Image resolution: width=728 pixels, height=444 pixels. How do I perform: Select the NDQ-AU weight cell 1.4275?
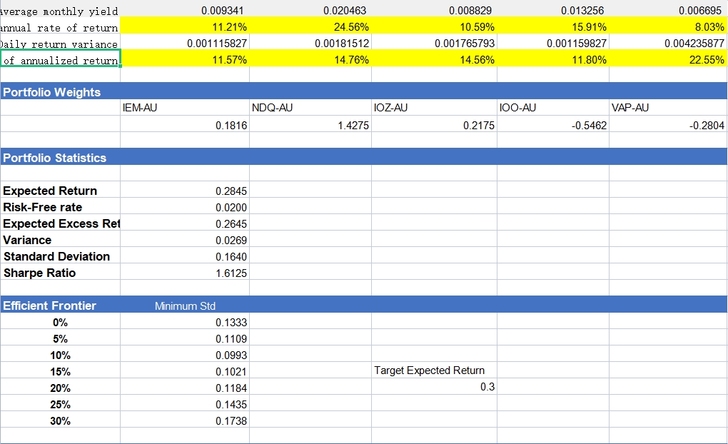coord(310,125)
